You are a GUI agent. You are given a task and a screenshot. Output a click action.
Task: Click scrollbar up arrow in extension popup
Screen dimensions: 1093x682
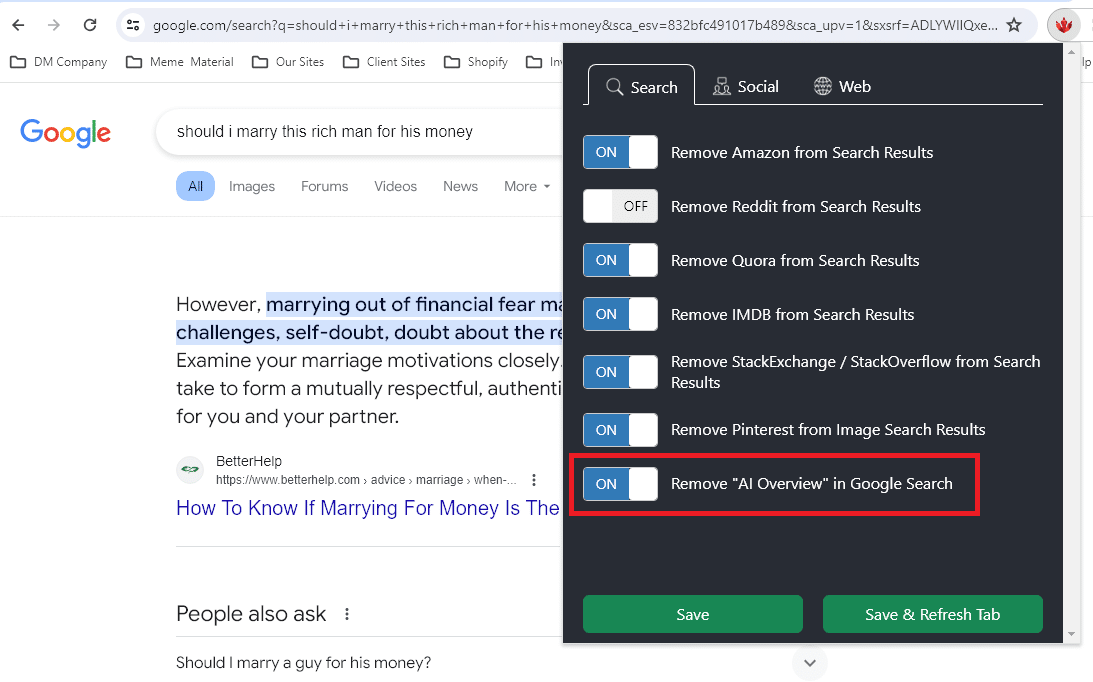1072,53
